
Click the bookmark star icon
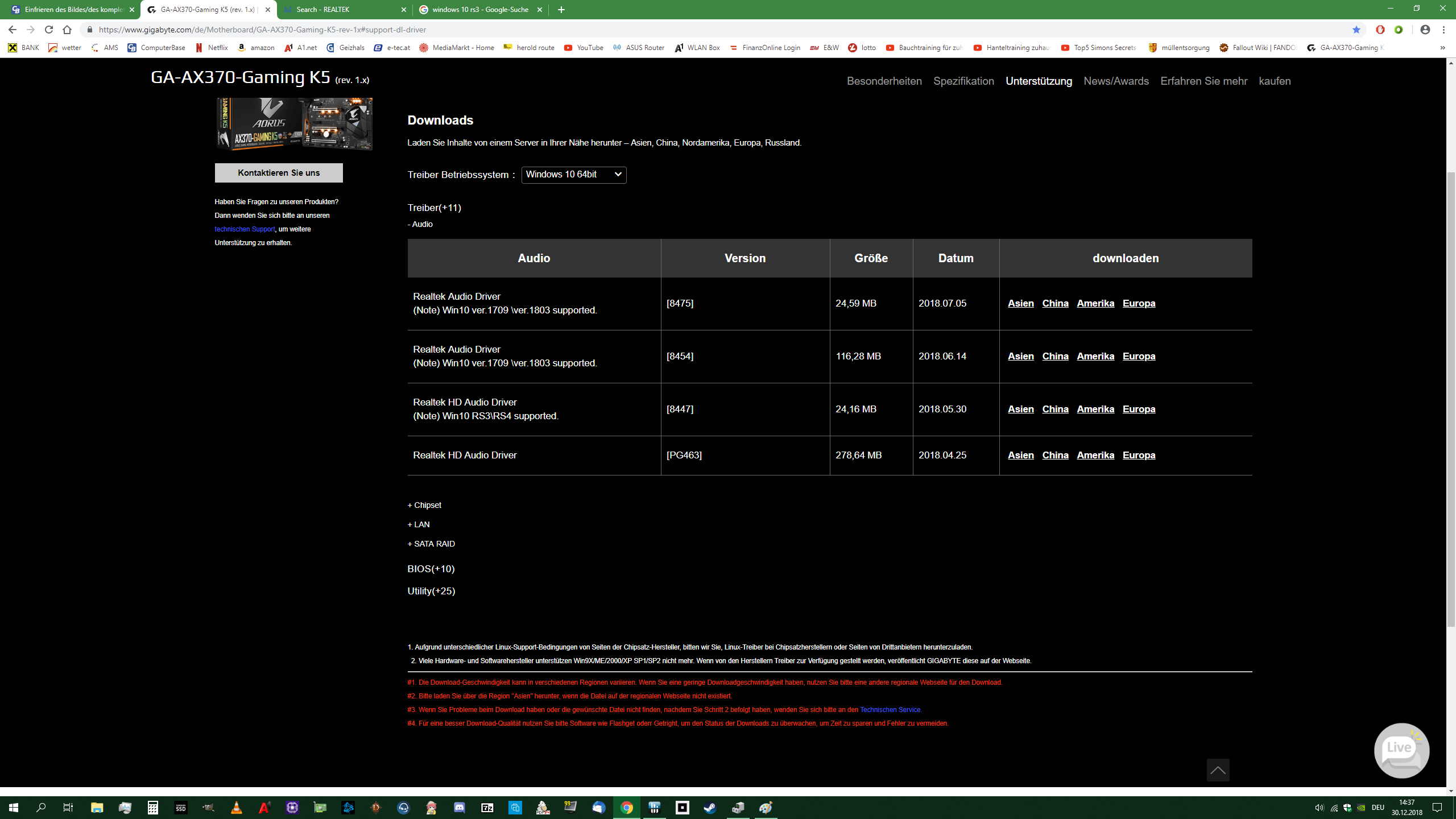coord(1356,30)
